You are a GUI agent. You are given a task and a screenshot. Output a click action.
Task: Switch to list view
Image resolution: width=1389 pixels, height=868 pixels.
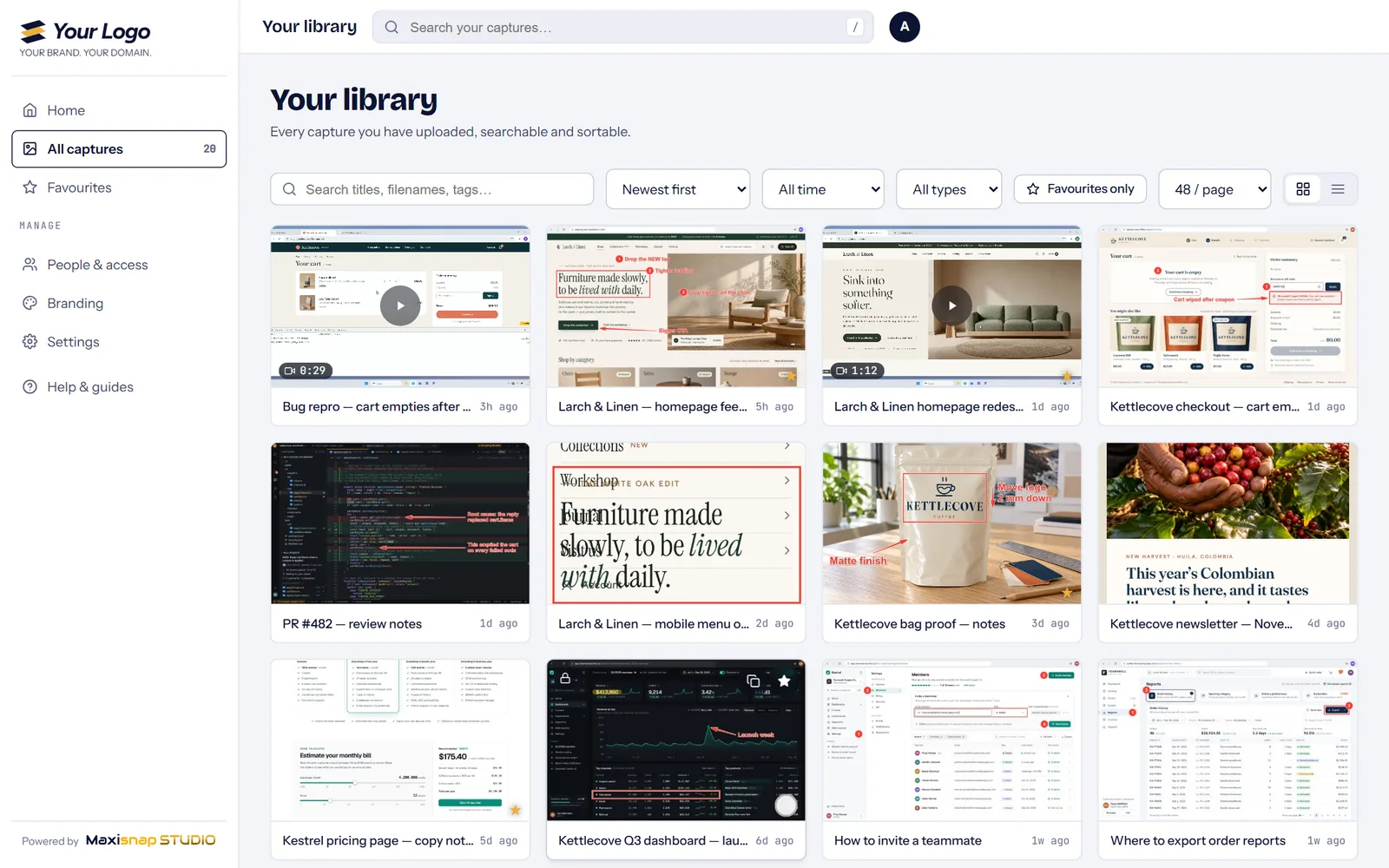[x=1338, y=189]
